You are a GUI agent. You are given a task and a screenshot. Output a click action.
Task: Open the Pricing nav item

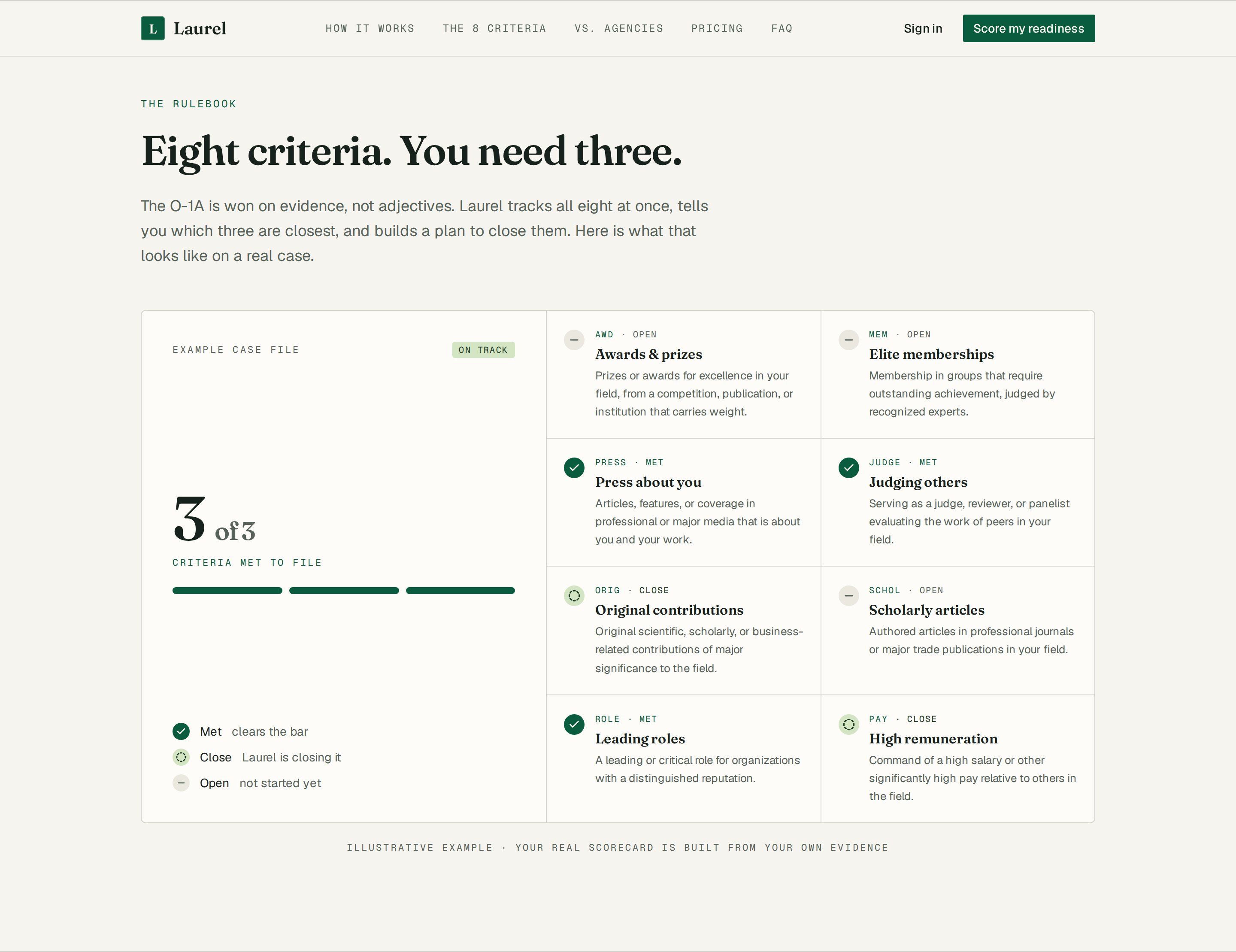[x=717, y=28]
